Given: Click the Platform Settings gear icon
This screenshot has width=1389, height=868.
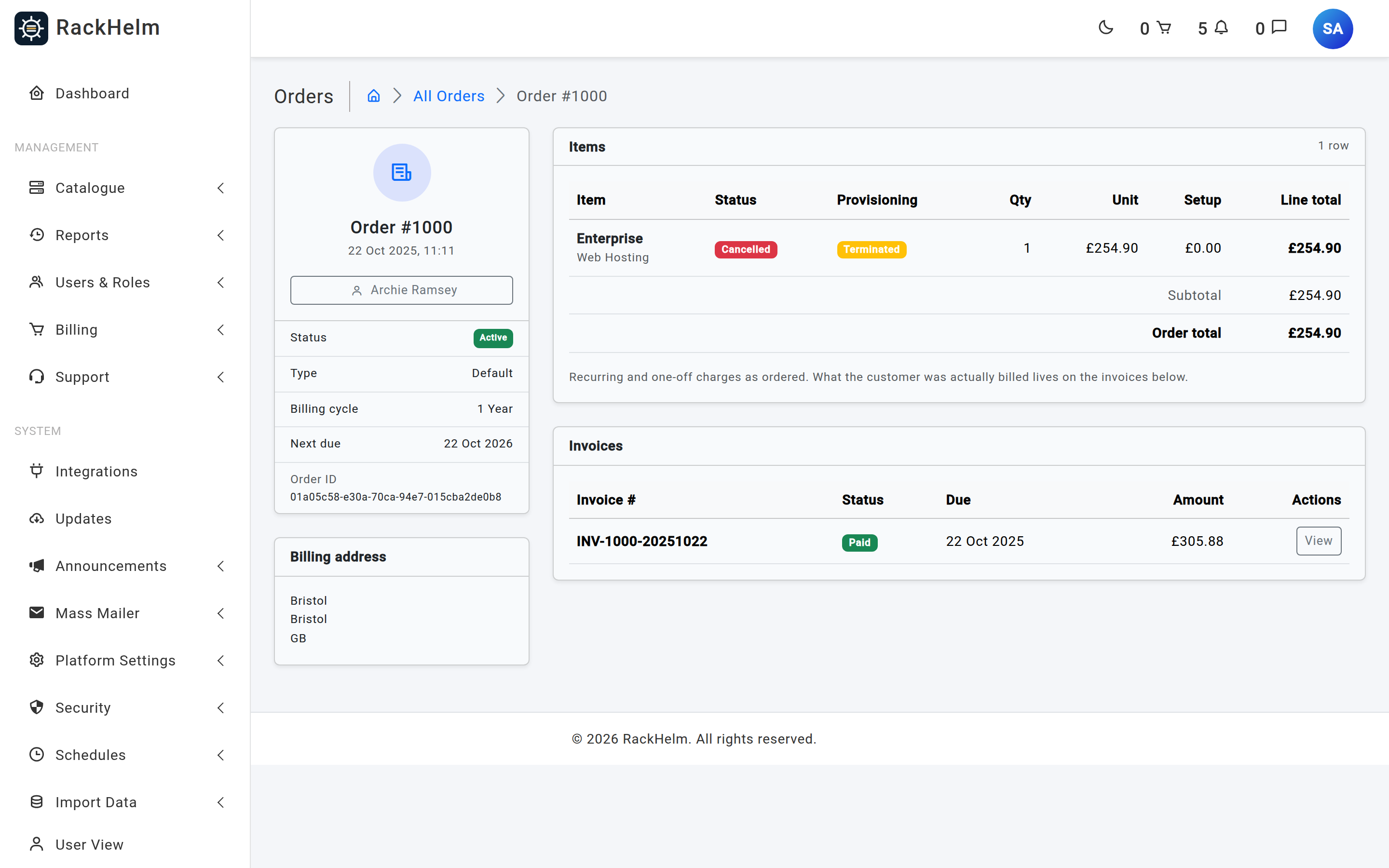Looking at the screenshot, I should click(x=37, y=660).
